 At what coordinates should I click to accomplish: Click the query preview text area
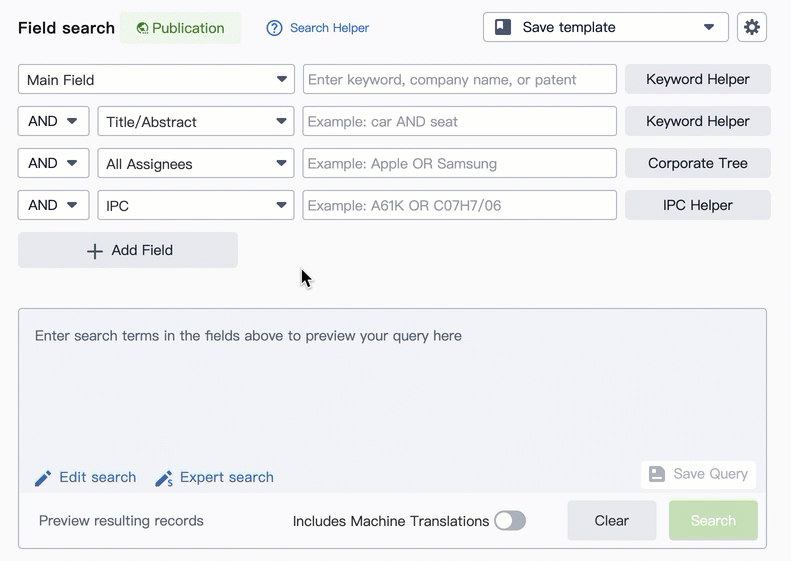(x=392, y=390)
